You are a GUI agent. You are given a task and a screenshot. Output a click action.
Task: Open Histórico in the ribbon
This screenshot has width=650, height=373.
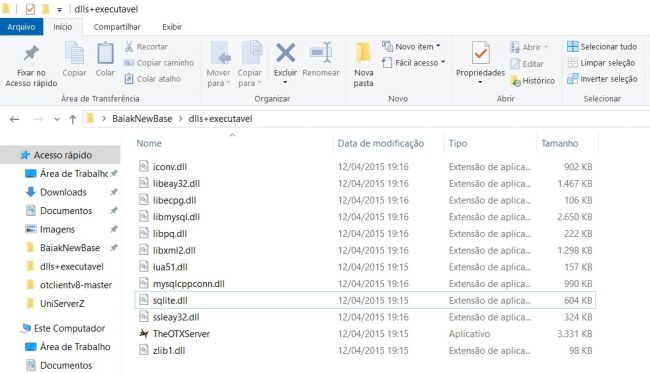[x=533, y=81]
